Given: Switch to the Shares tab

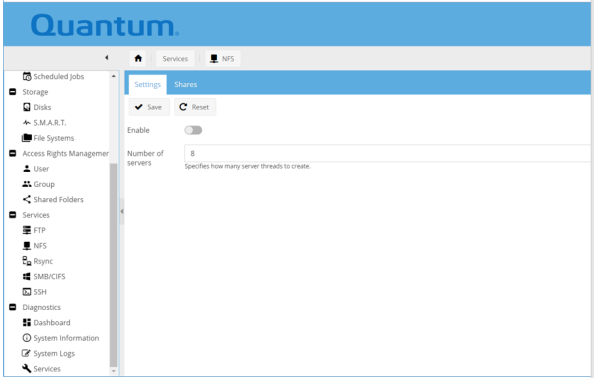Looking at the screenshot, I should point(186,84).
